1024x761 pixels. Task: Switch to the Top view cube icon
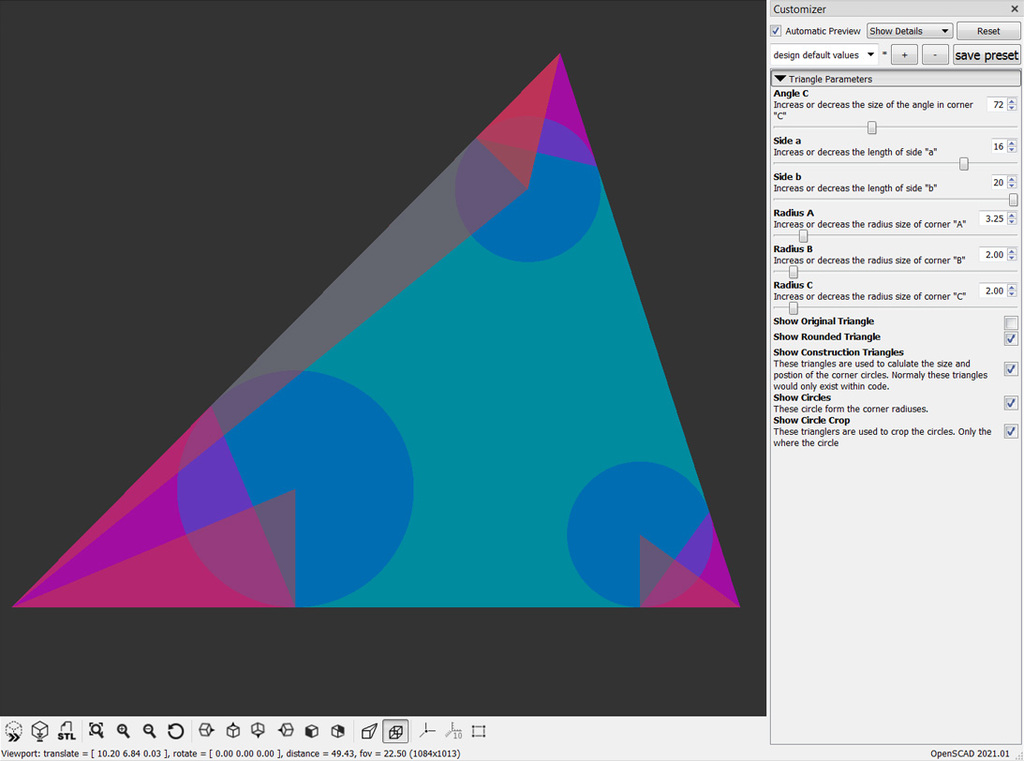233,731
